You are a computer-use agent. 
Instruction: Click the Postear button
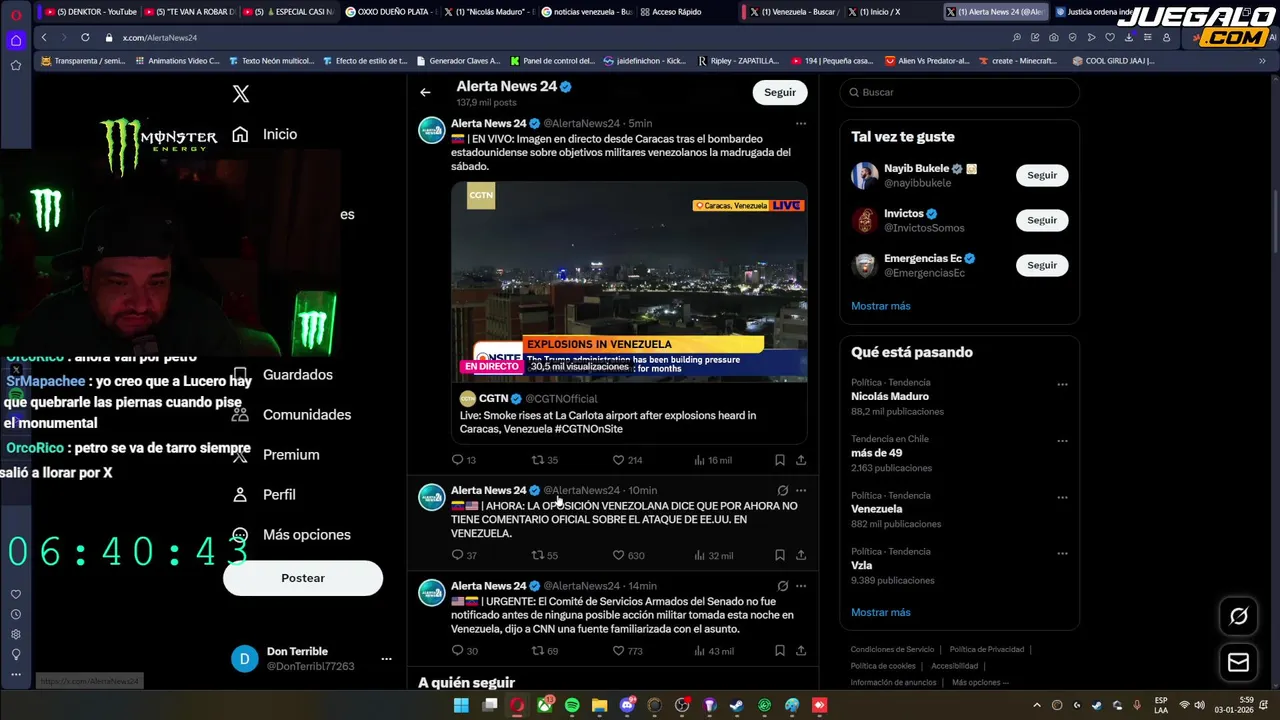303,578
